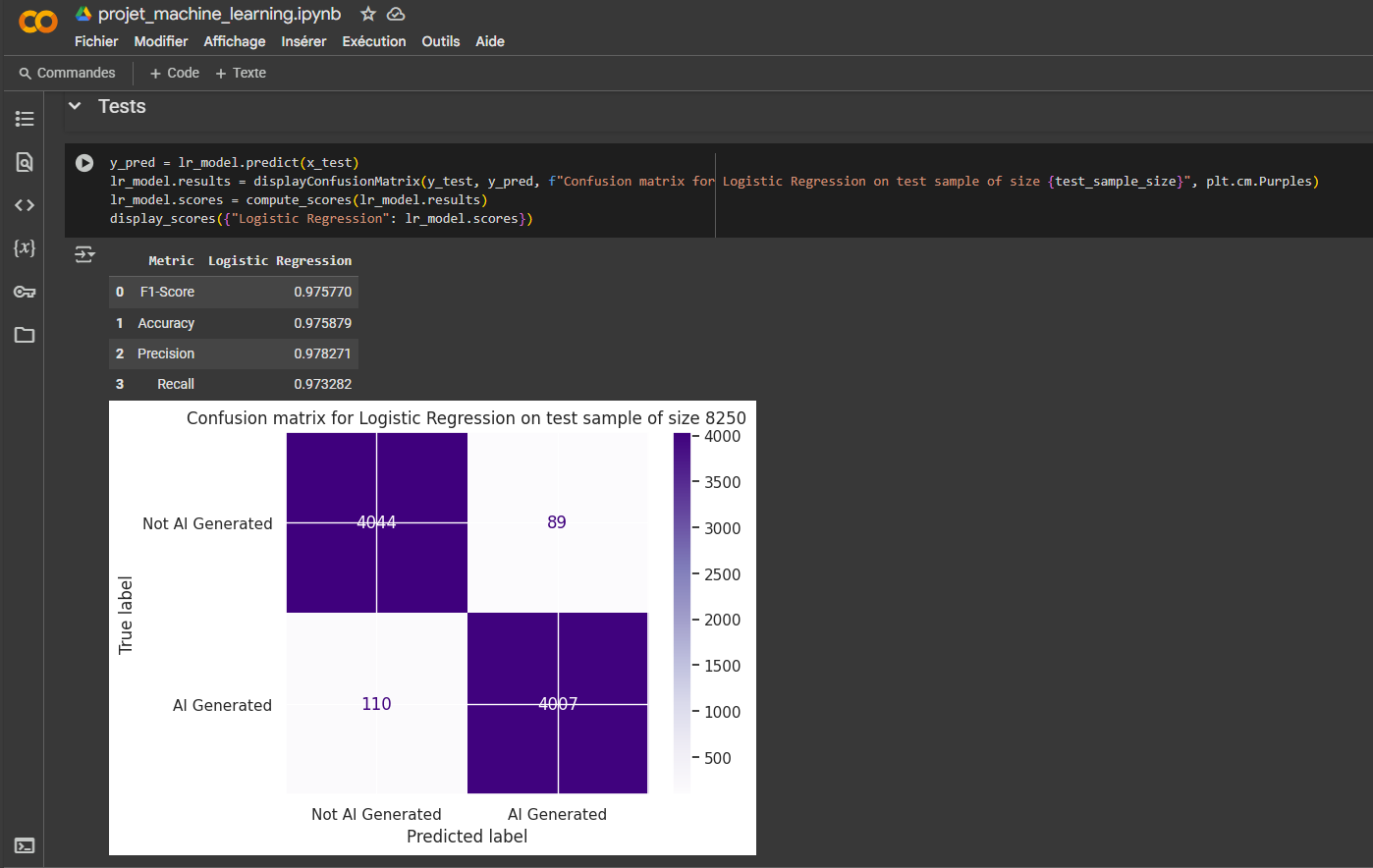Collapse the Tests section

click(75, 106)
